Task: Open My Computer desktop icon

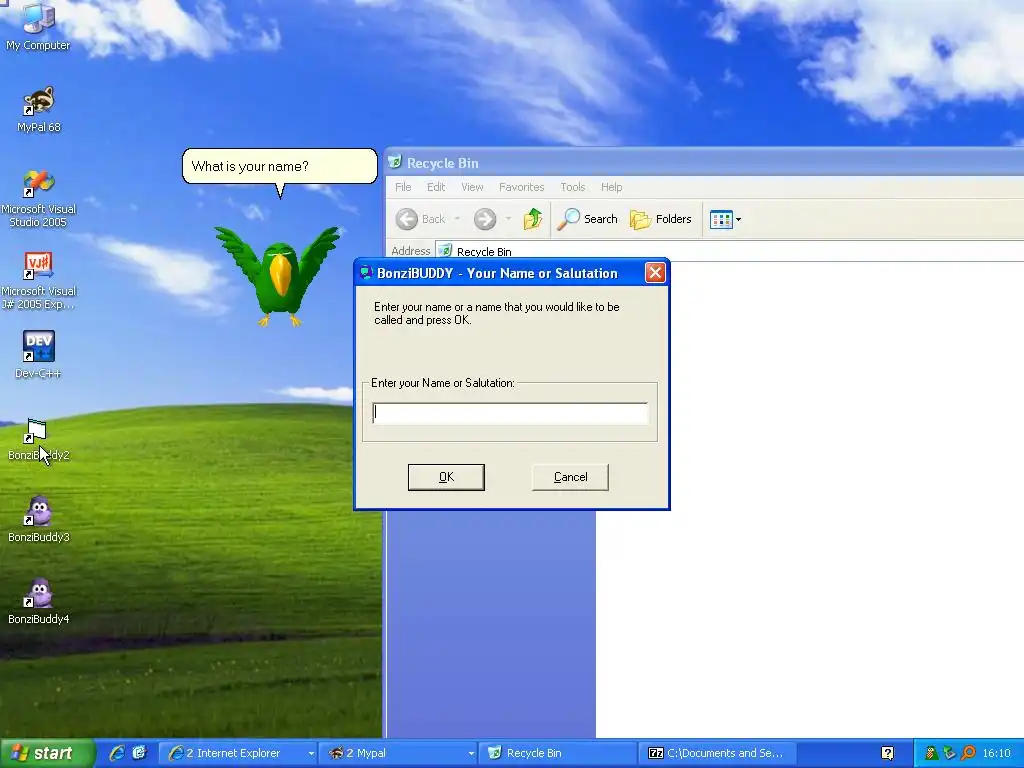Action: coord(38,26)
